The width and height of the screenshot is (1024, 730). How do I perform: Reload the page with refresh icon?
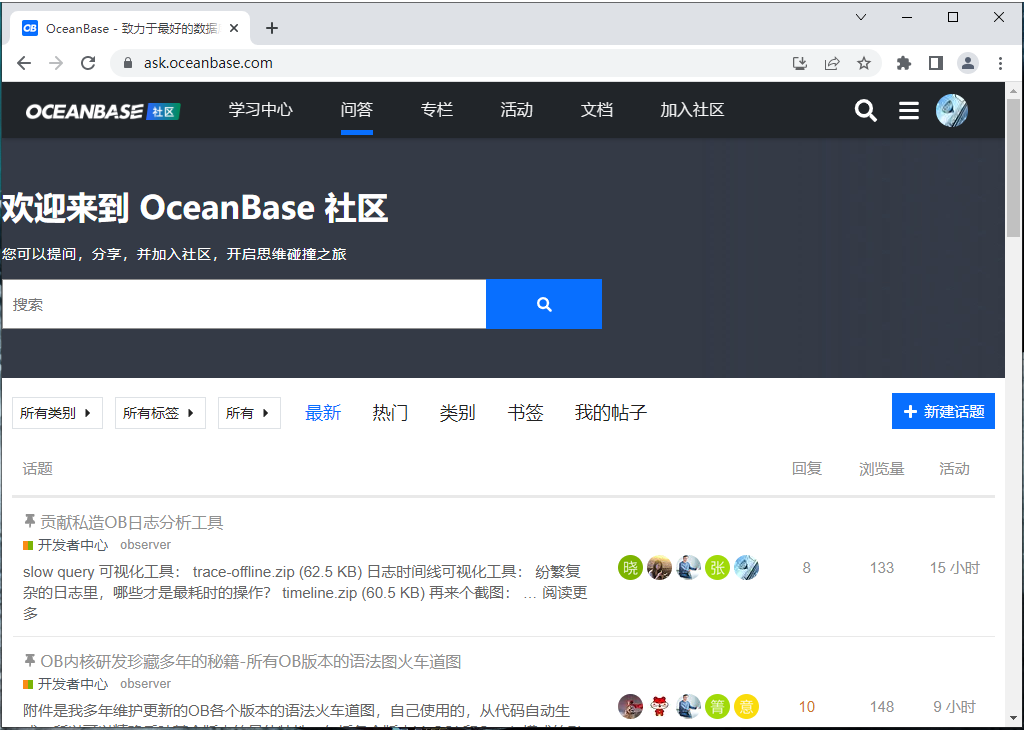pyautogui.click(x=88, y=63)
